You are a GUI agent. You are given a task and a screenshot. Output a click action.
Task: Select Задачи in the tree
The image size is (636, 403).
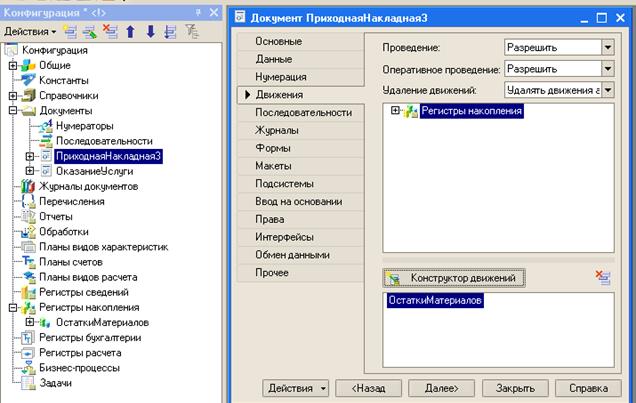(56, 383)
